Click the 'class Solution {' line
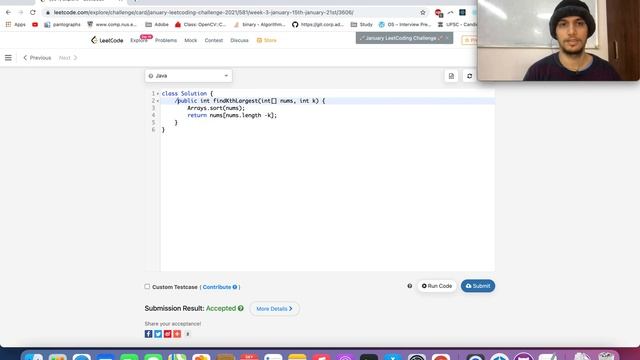The image size is (640, 360). 187,93
